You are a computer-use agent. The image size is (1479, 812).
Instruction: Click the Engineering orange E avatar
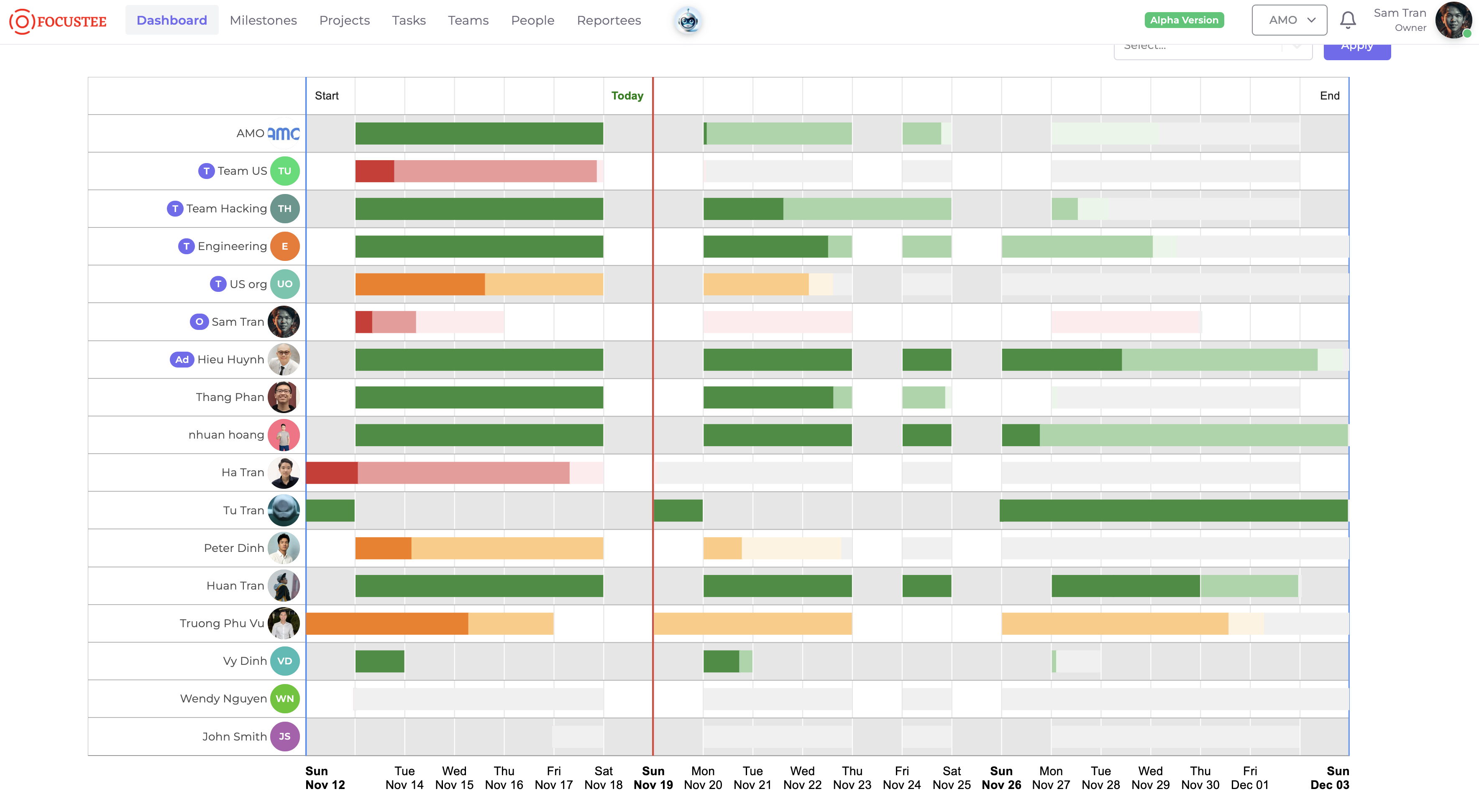pos(285,246)
